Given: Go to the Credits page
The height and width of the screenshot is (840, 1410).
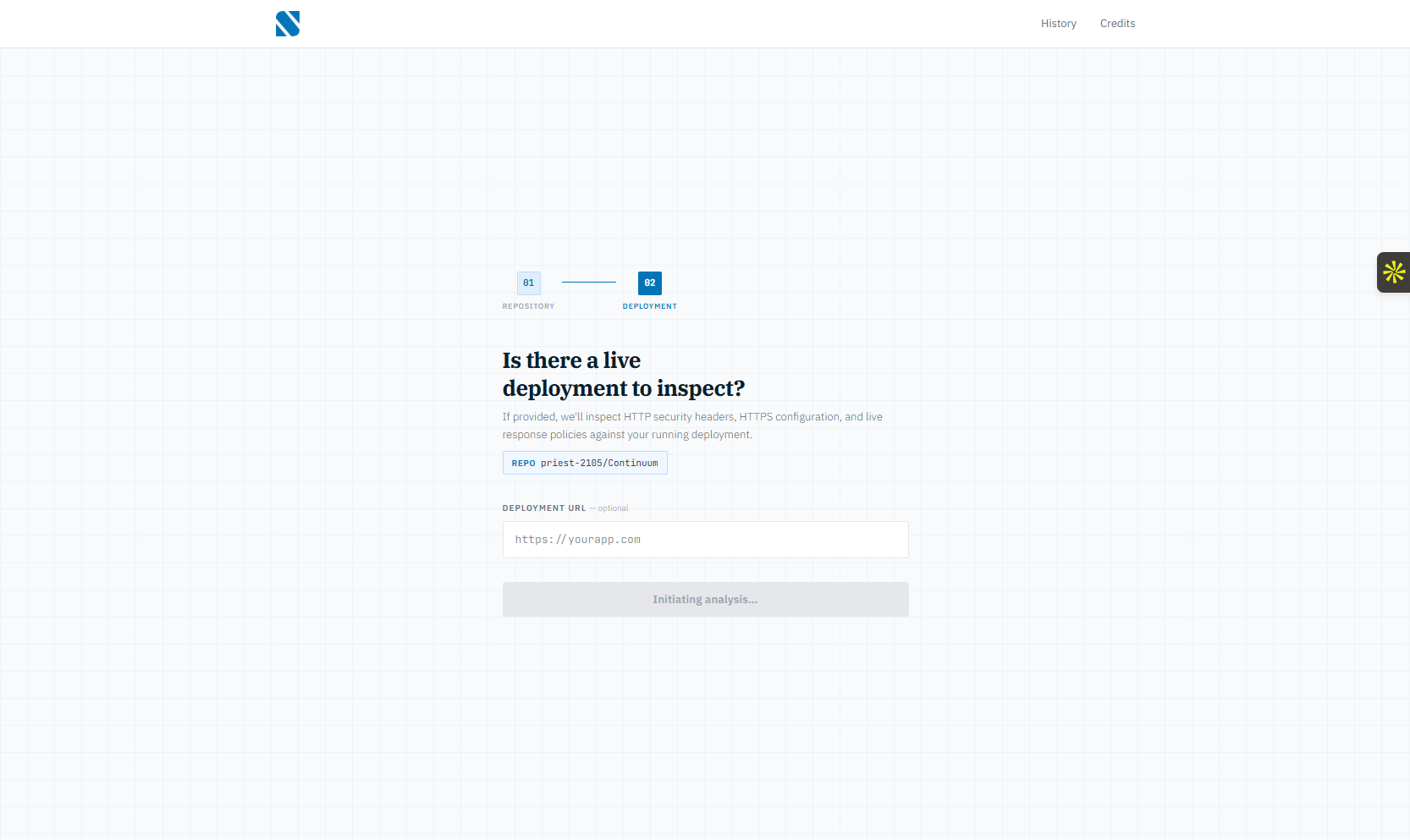Looking at the screenshot, I should [x=1117, y=24].
